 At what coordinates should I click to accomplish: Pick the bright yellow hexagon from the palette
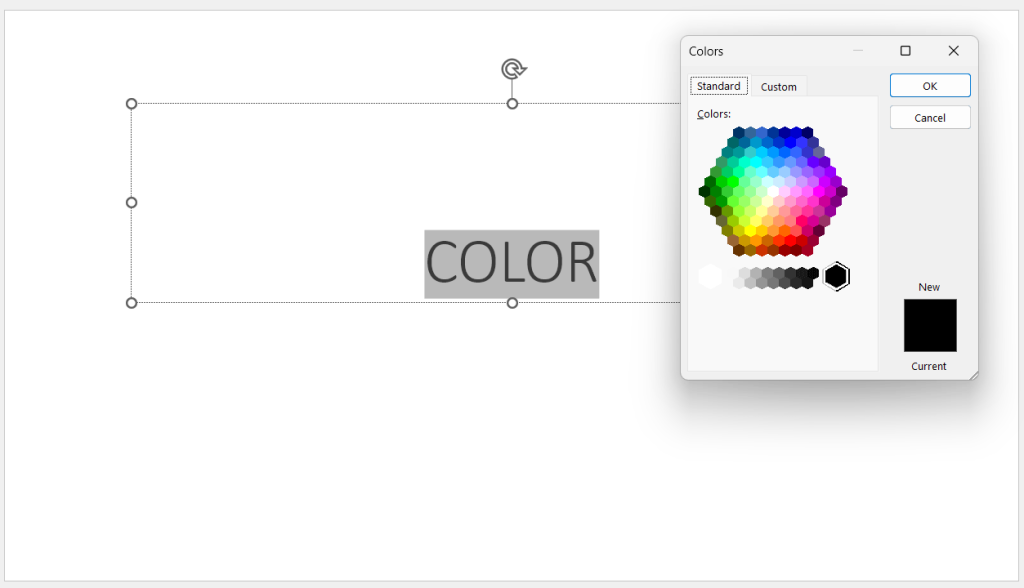[751, 229]
